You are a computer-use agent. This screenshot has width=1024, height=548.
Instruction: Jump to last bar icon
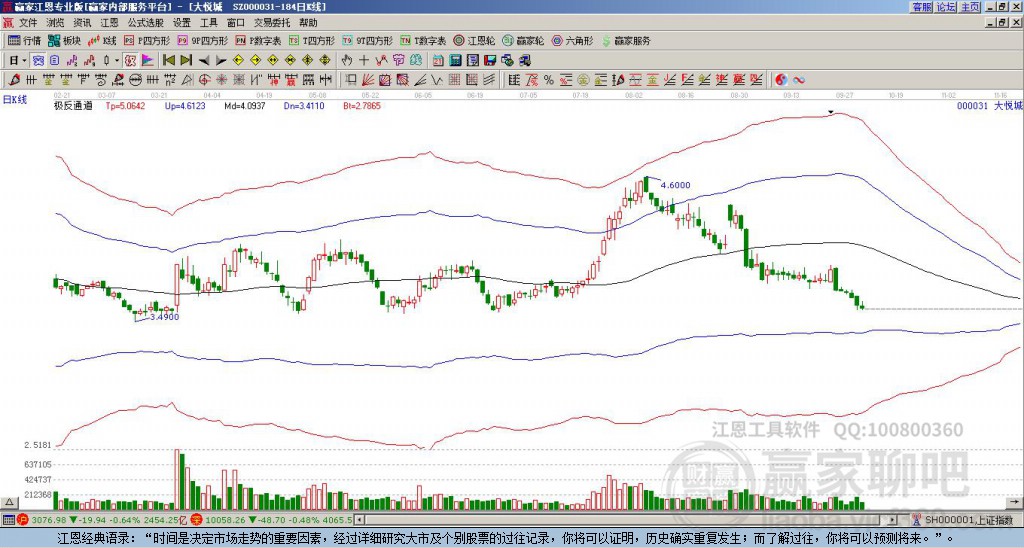click(x=186, y=61)
